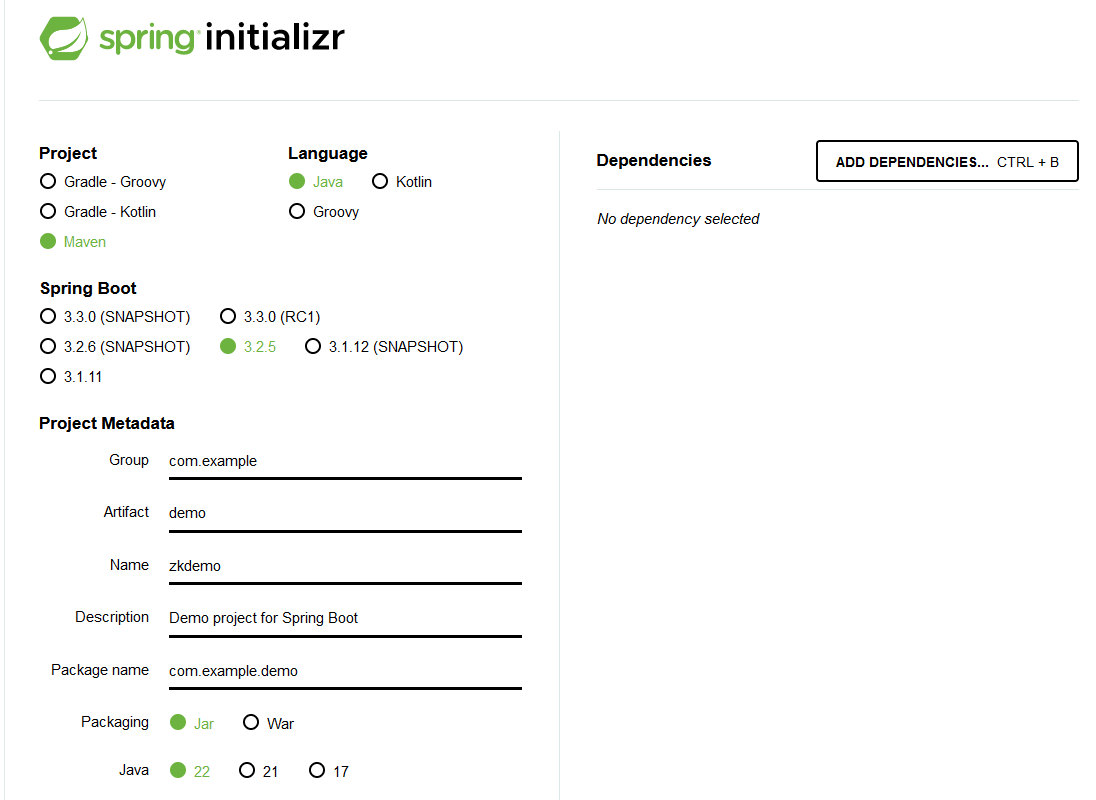Select Java as the language
The width and height of the screenshot is (1096, 800).
[315, 182]
